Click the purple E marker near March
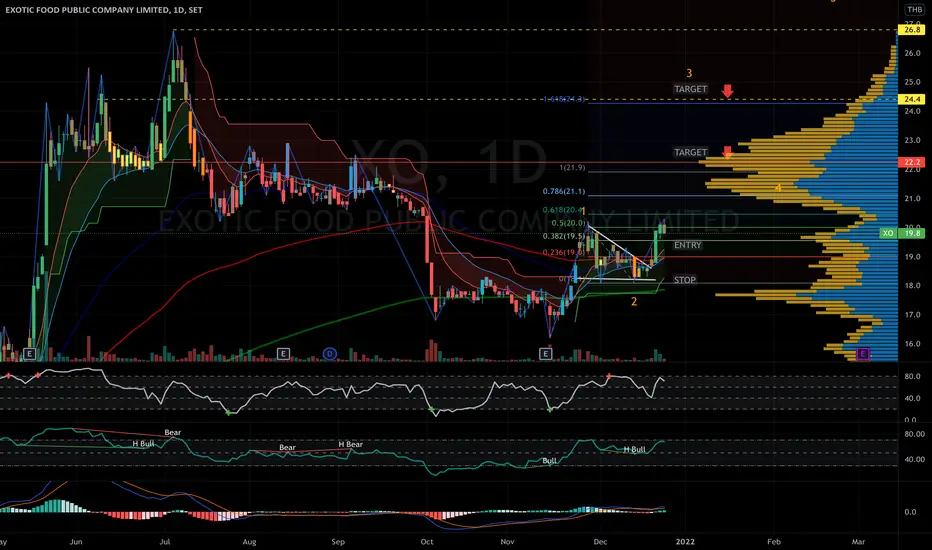The image size is (932, 550). [863, 354]
